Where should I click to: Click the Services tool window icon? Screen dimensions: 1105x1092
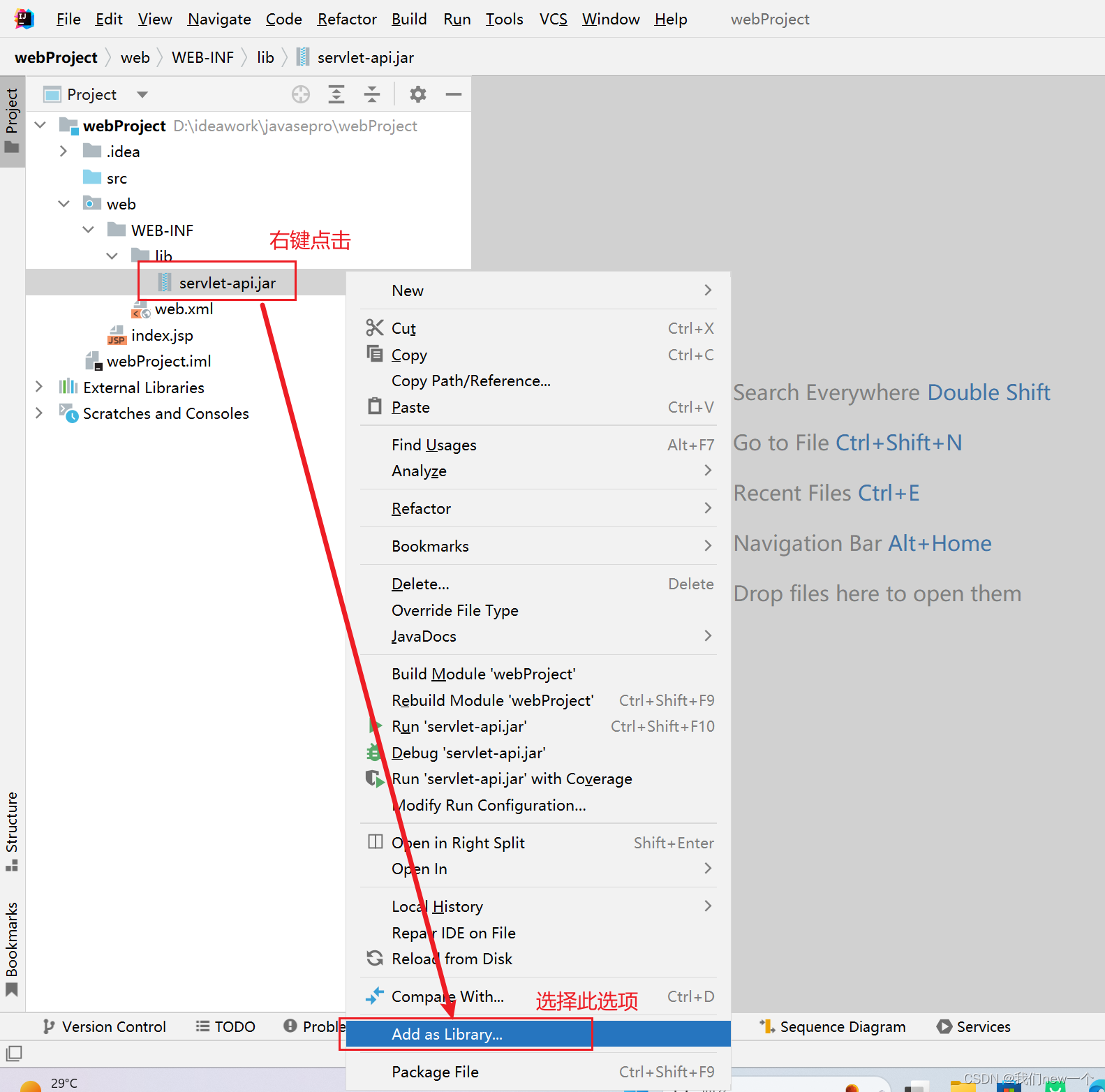coord(944,1026)
